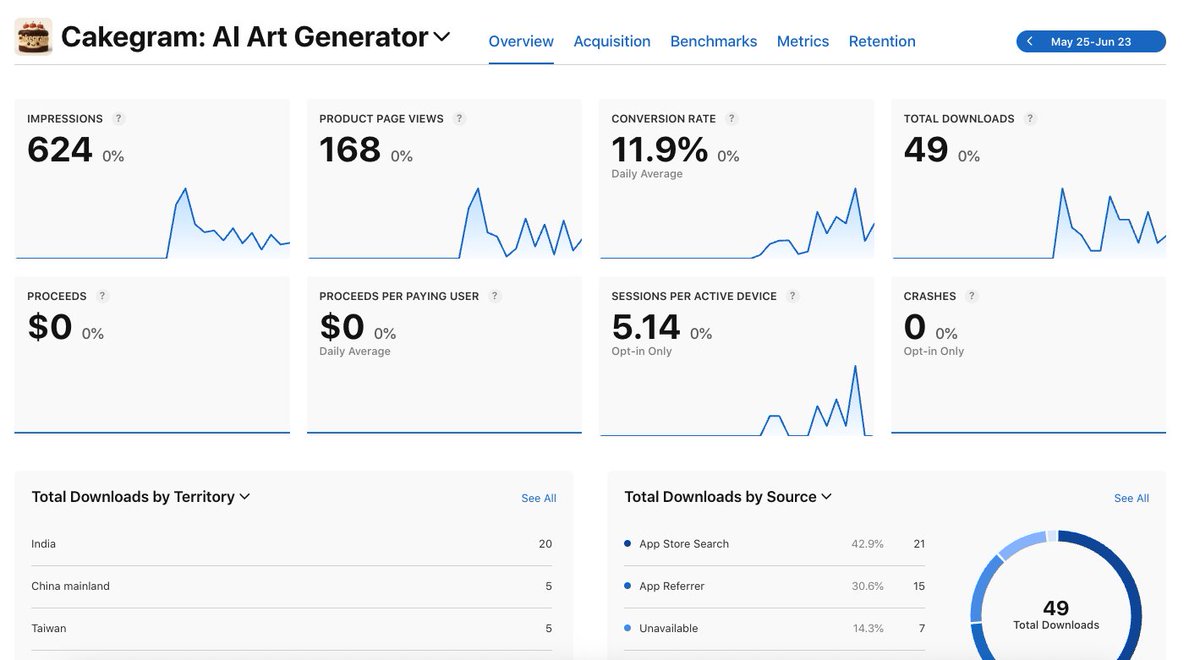Click the App Referrer legend dot
The width and height of the screenshot is (1200, 660).
coord(628,586)
